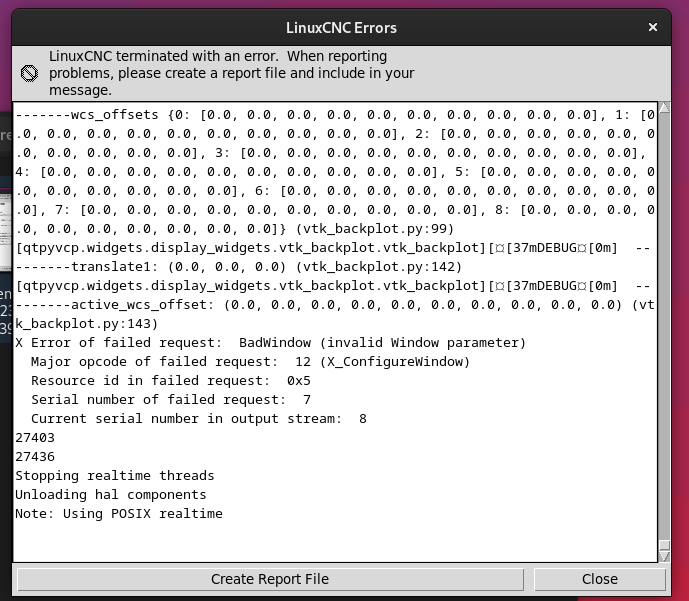This screenshot has height=601, width=689.
Task: Click the first wcs_offsets log line
Action: pos(335,115)
